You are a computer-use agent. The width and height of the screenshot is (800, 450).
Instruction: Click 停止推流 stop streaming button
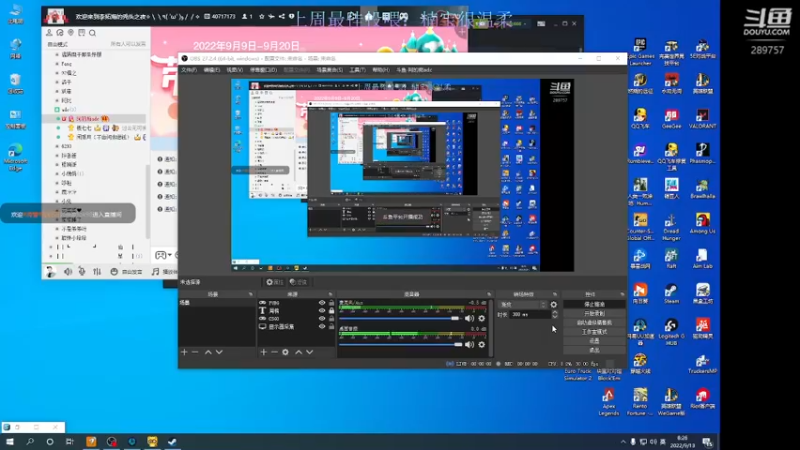(594, 304)
